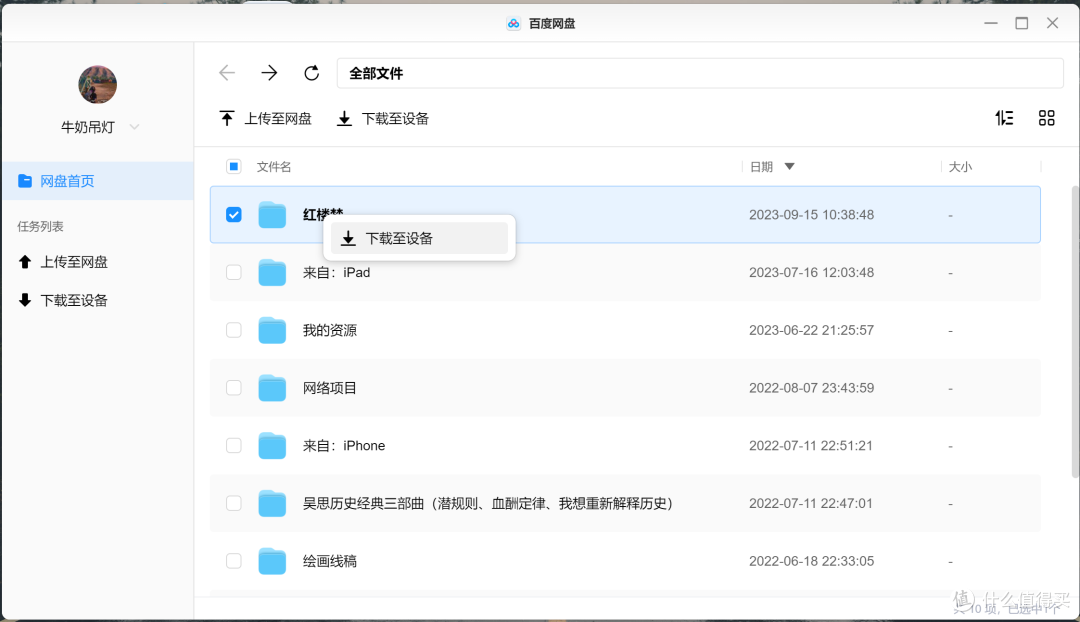Viewport: 1080px width, 622px height.
Task: Click the 下载至设备 toolbar button
Action: [382, 118]
